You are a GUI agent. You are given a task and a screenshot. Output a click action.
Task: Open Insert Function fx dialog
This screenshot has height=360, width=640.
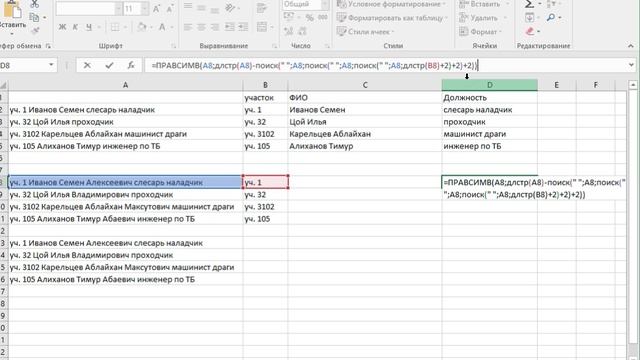[x=131, y=65]
